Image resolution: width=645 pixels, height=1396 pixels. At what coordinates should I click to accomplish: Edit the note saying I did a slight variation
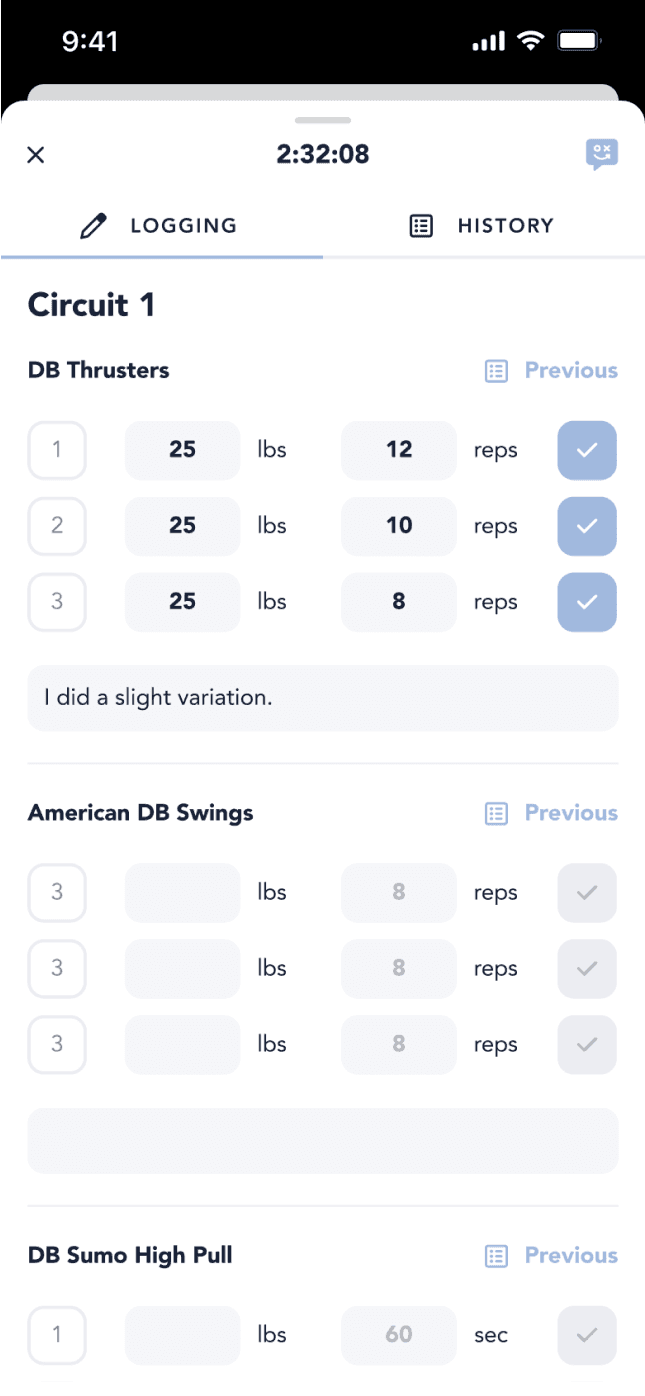(x=322, y=697)
